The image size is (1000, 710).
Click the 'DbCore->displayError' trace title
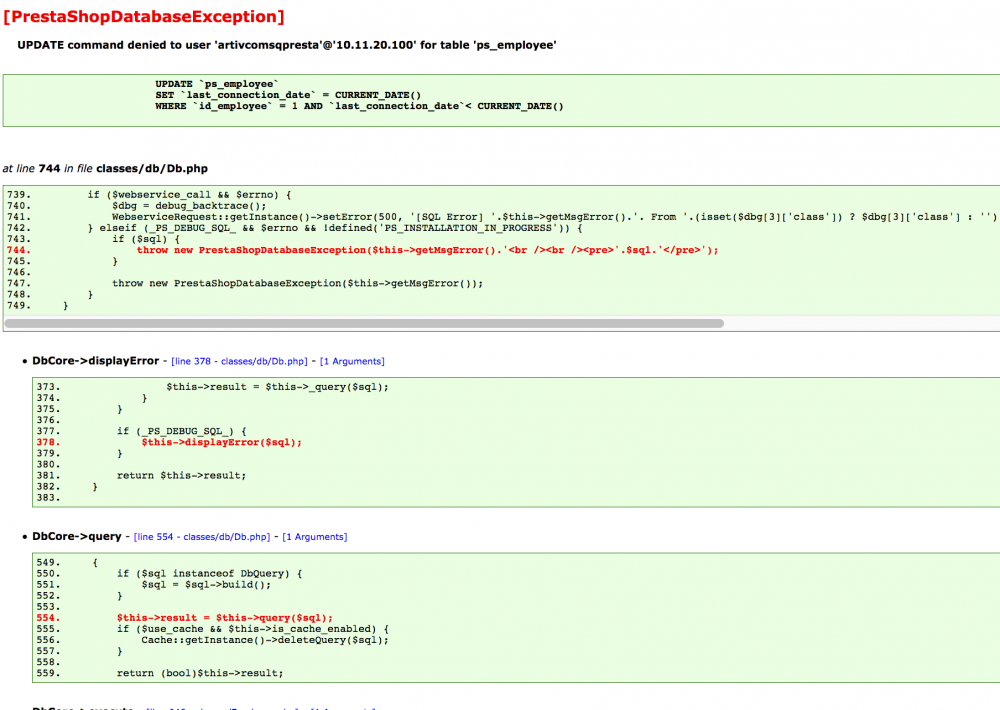tap(96, 360)
